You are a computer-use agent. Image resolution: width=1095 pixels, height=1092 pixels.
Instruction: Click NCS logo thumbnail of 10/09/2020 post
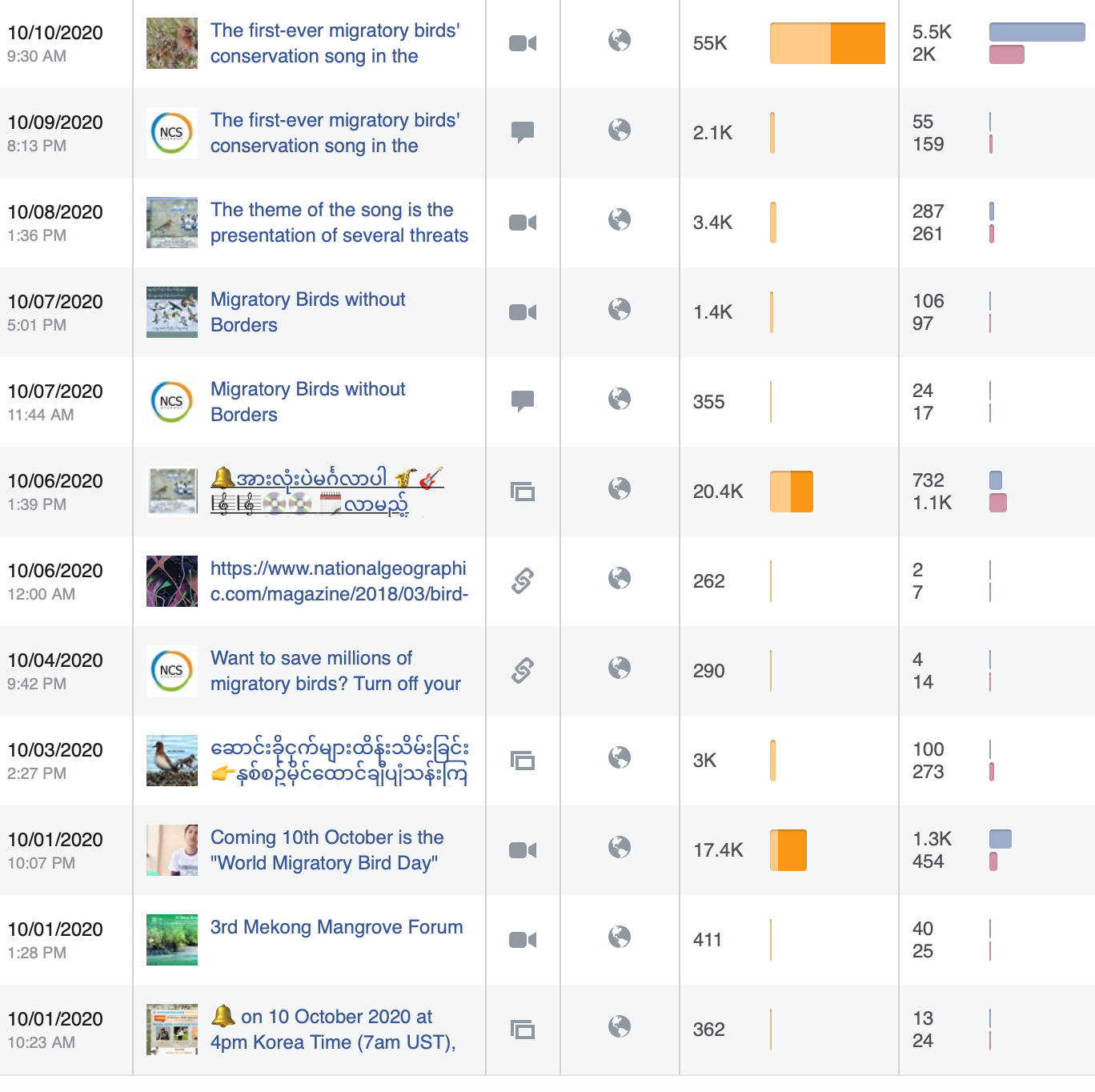[172, 133]
